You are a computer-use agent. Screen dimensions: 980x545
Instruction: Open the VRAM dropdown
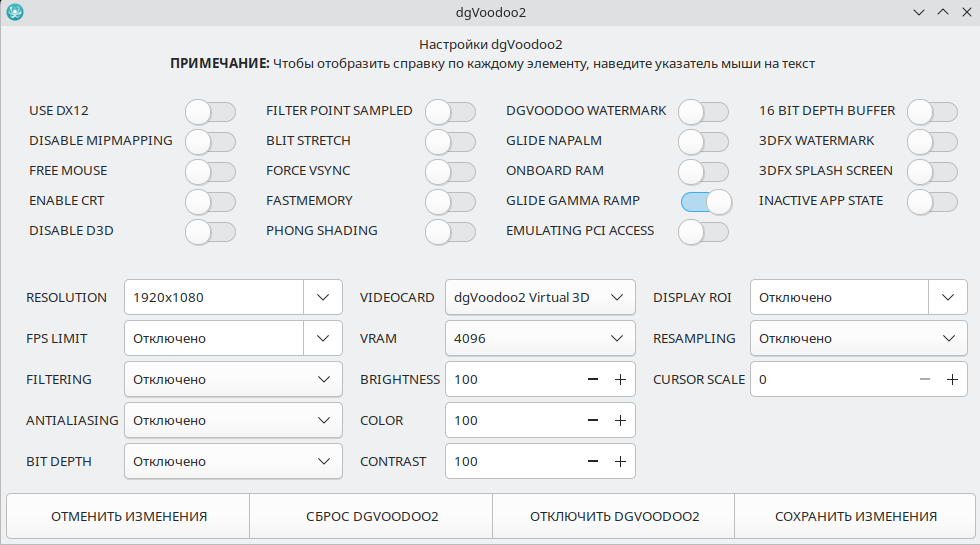[540, 339]
